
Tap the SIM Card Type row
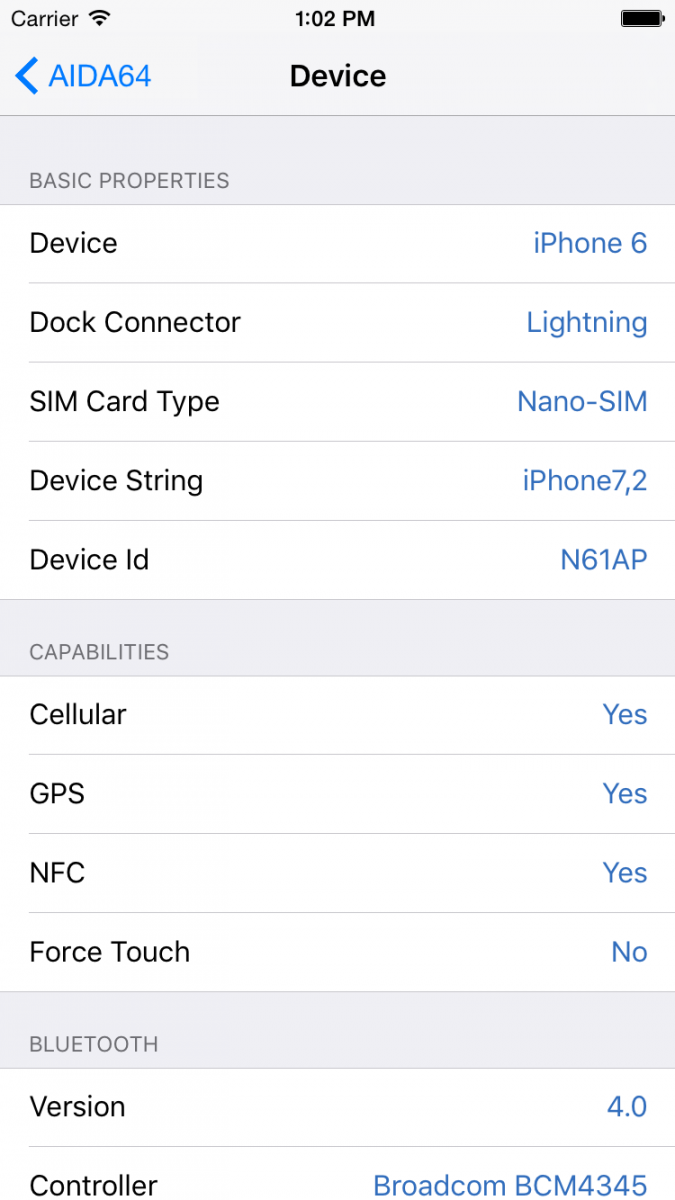pyautogui.click(x=337, y=402)
